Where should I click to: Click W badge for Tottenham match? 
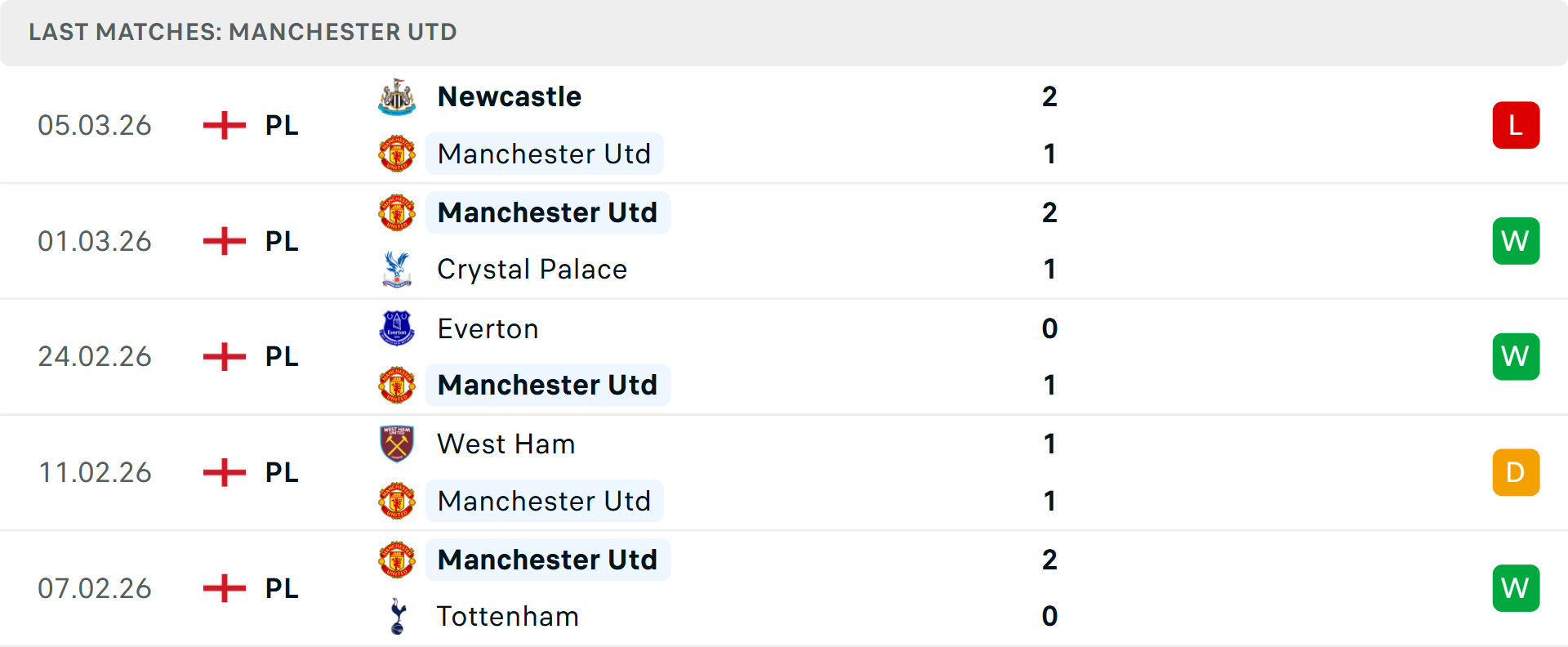[1516, 588]
